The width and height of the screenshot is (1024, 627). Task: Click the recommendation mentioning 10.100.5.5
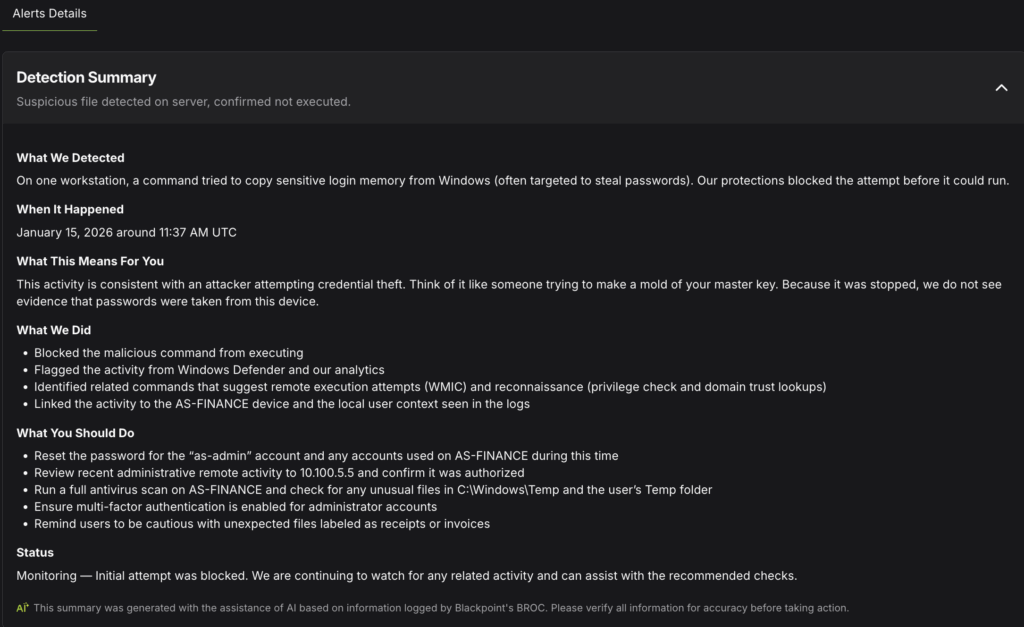click(279, 473)
